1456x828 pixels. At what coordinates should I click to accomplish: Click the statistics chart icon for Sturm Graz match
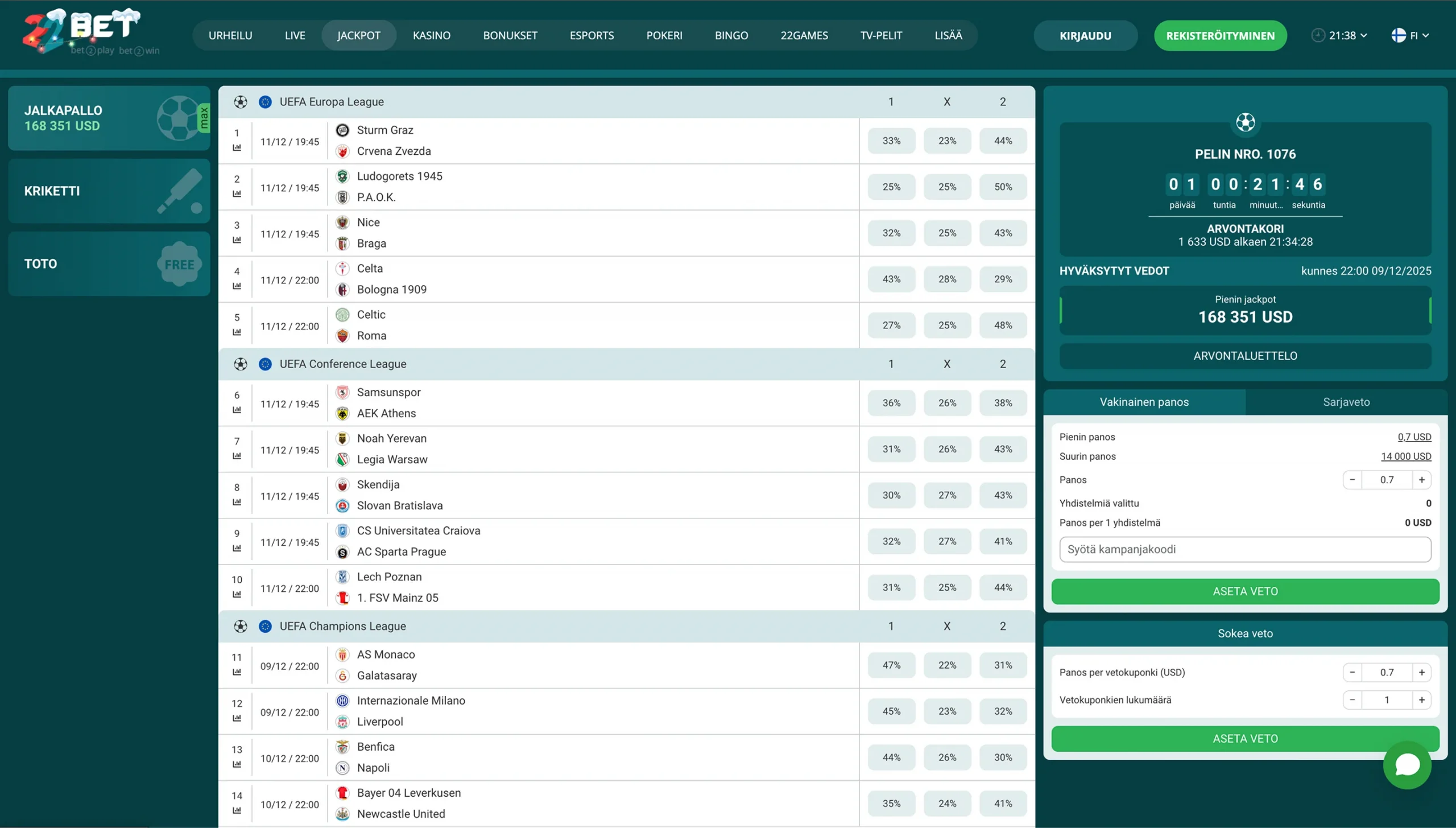(x=238, y=147)
